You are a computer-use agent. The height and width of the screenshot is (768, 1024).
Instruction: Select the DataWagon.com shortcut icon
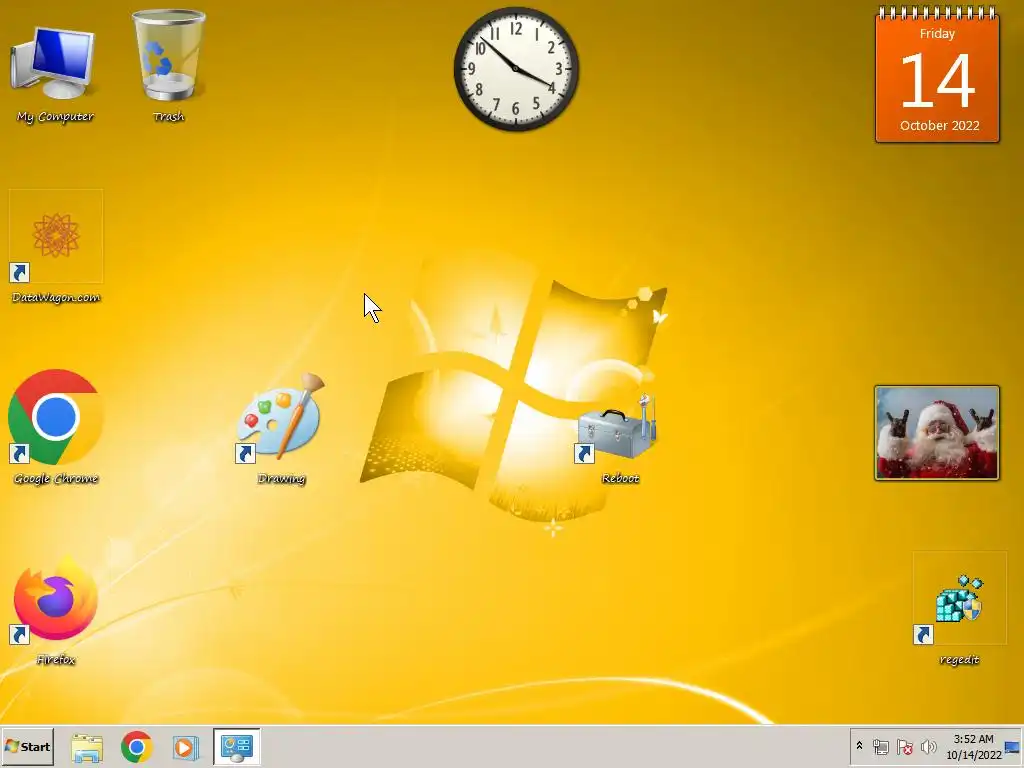click(56, 247)
